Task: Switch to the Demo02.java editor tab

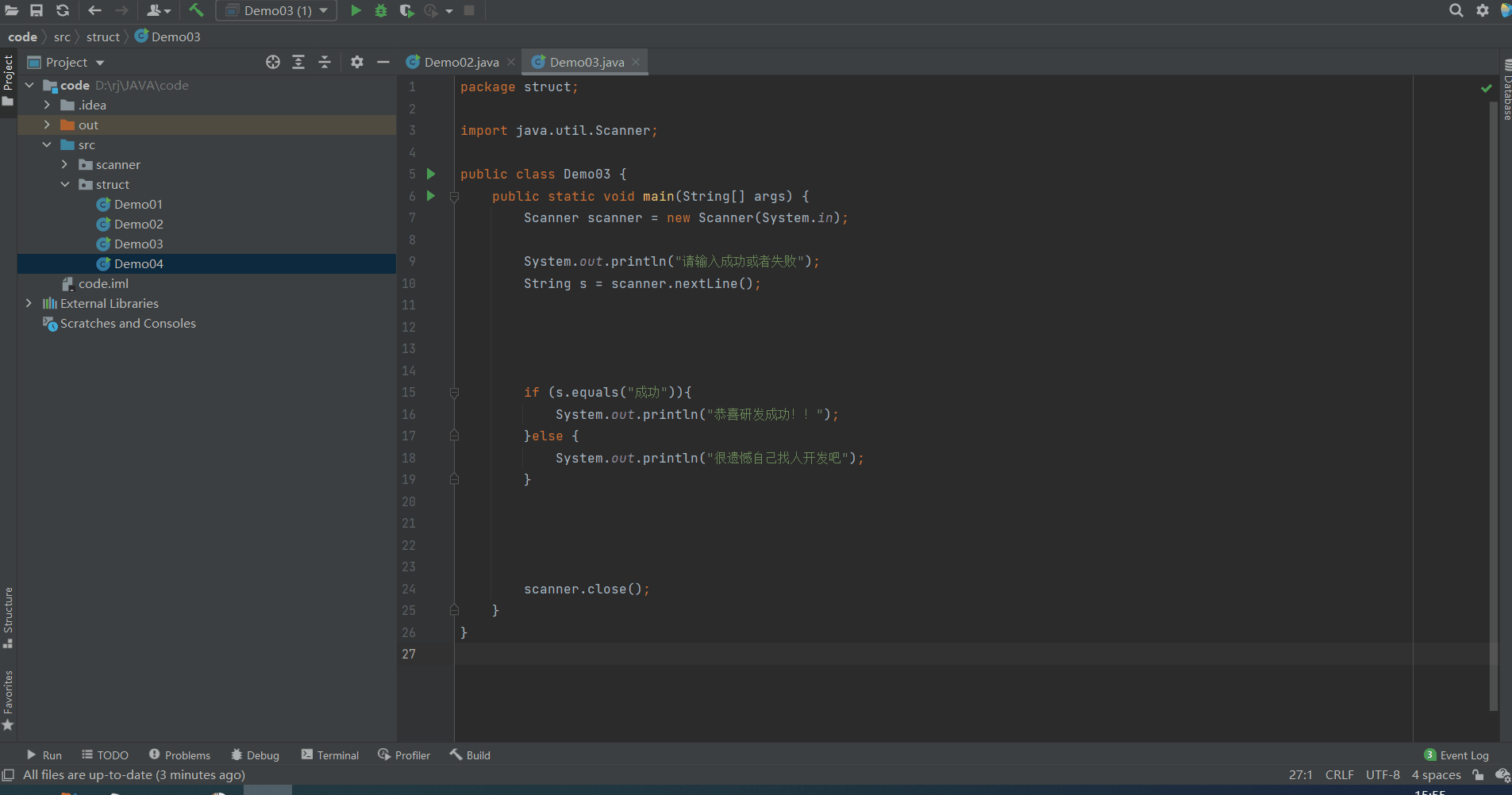Action: 461,62
